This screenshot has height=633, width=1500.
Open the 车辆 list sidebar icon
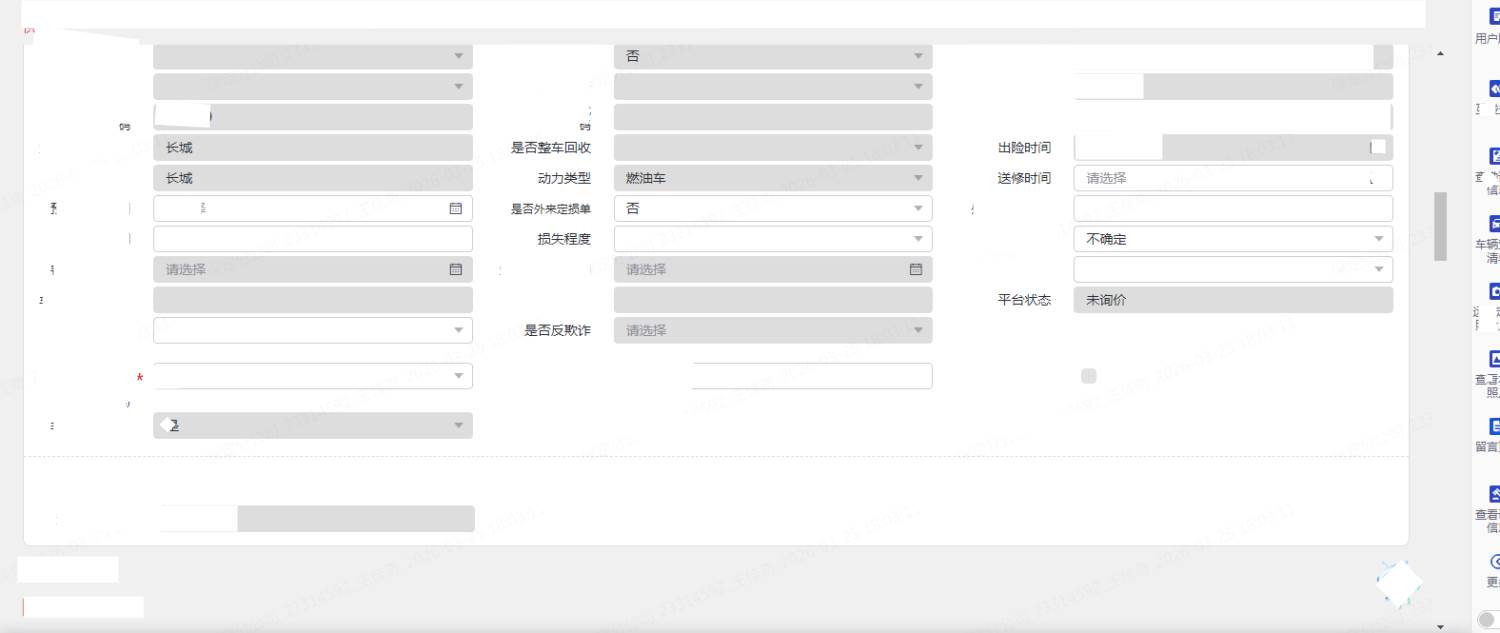tap(1494, 223)
